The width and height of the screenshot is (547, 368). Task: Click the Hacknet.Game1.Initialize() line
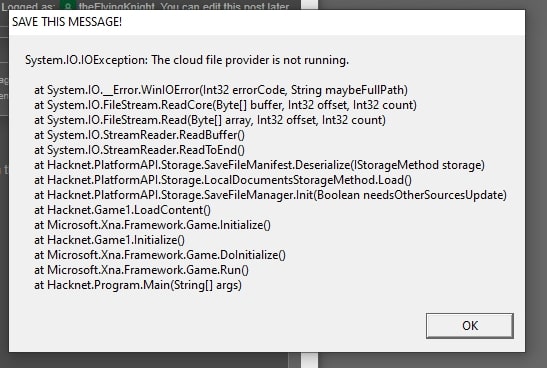coord(109,240)
